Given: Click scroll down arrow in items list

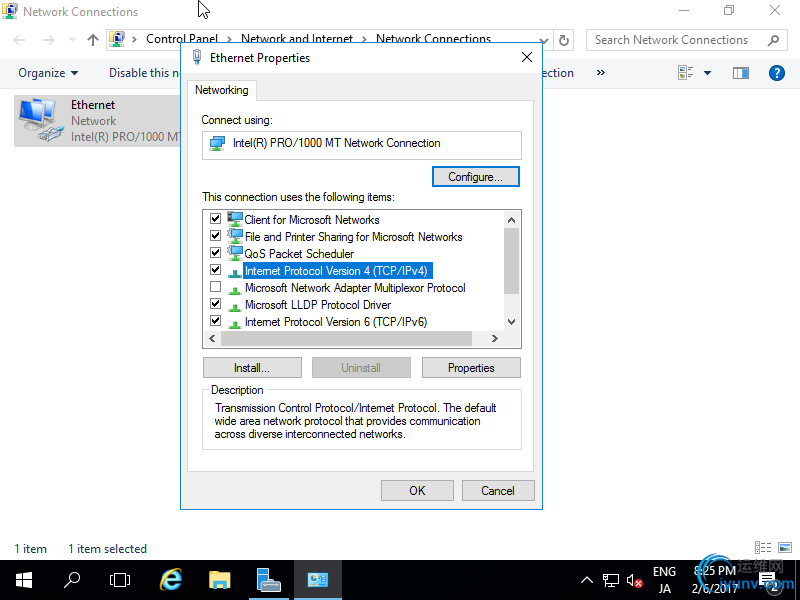Looking at the screenshot, I should coord(511,322).
